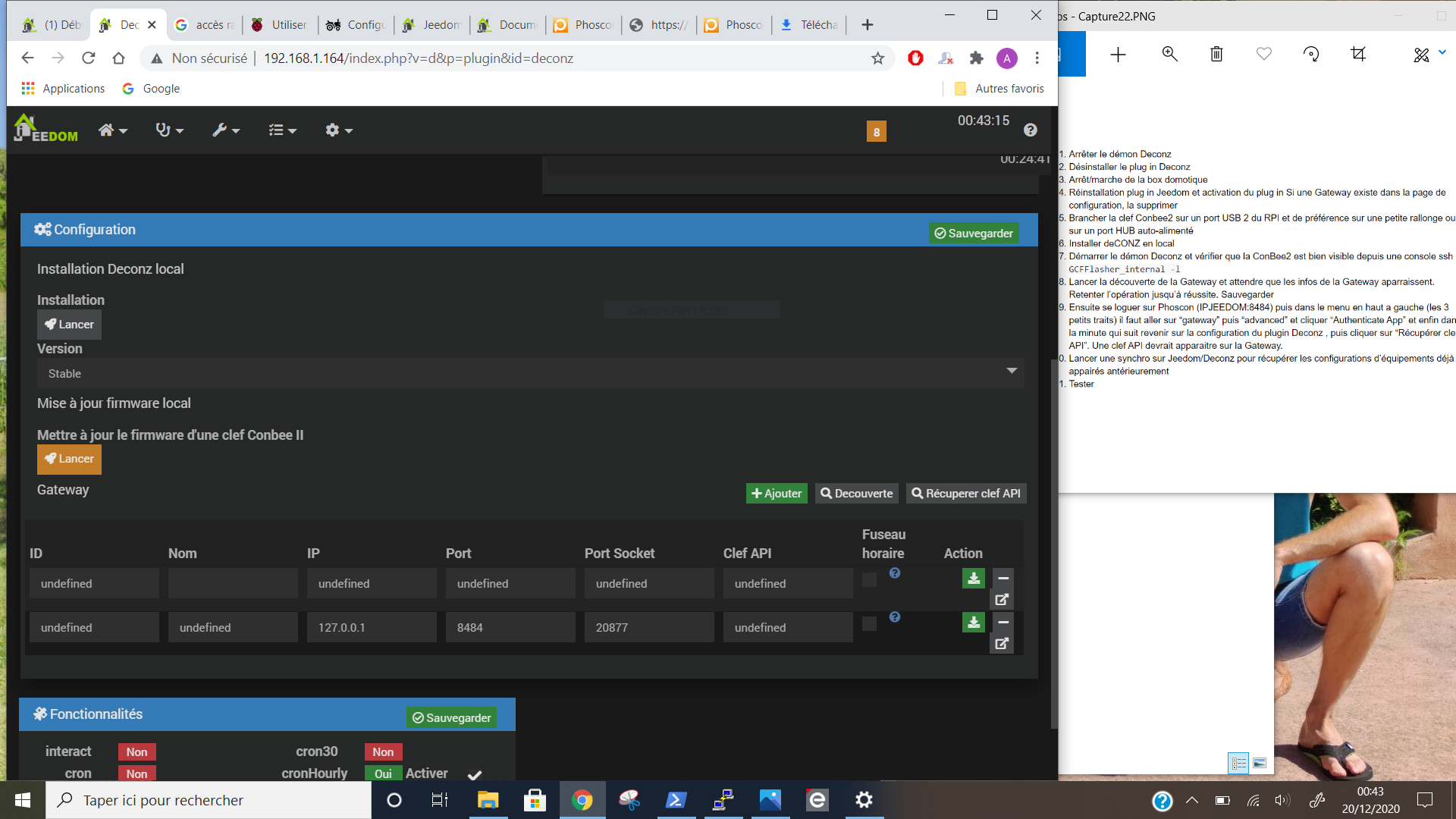Open Jeedom help question mark icon
Image resolution: width=1456 pixels, height=819 pixels.
1030,130
